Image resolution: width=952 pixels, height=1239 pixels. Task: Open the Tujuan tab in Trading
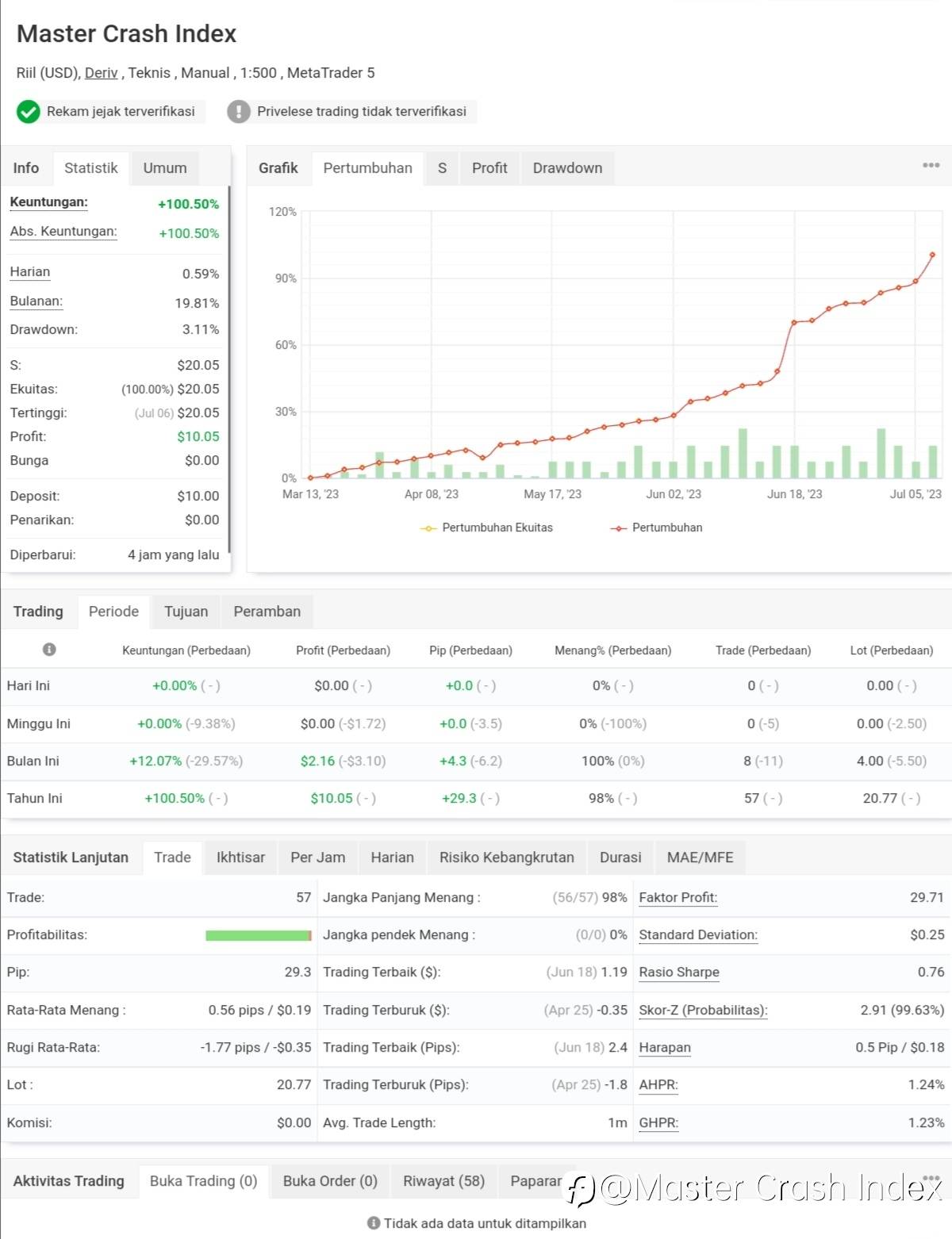[186, 612]
